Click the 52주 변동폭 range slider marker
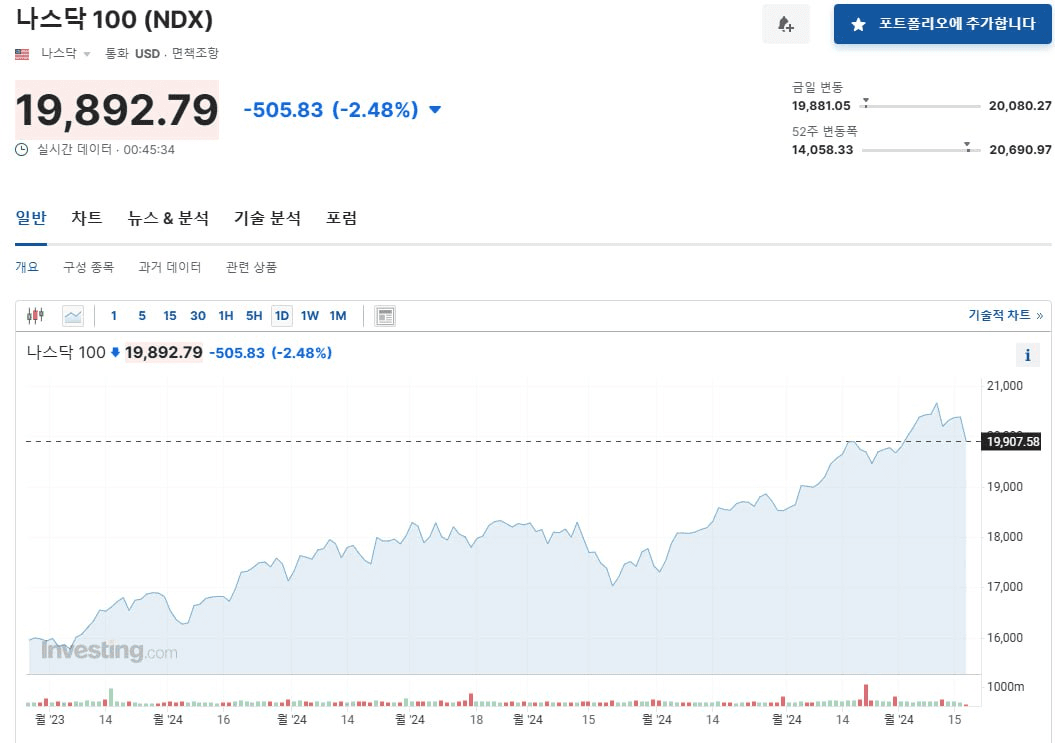The width and height of the screenshot is (1055, 743). [x=967, y=146]
